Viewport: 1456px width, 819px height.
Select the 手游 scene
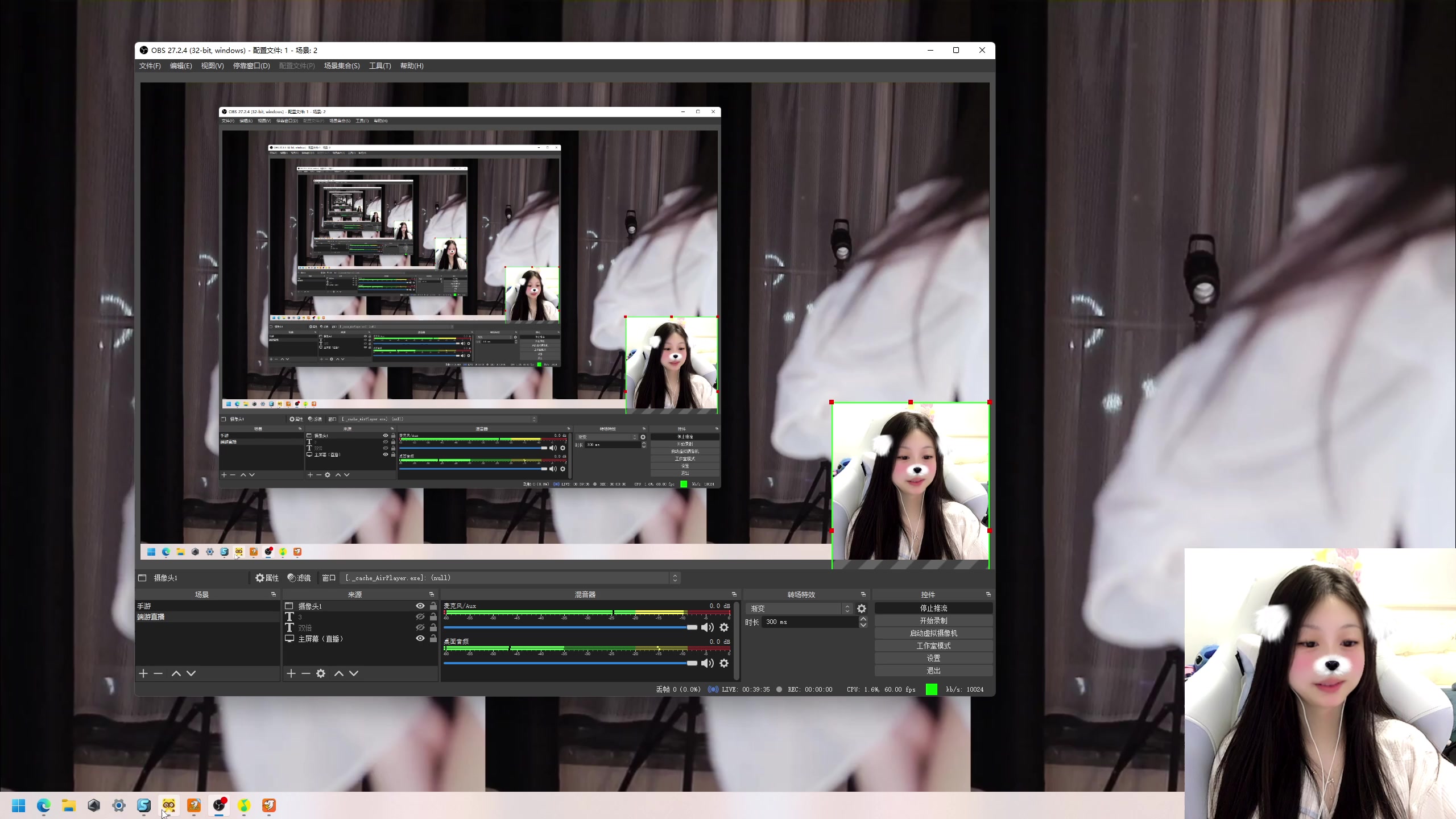208,606
